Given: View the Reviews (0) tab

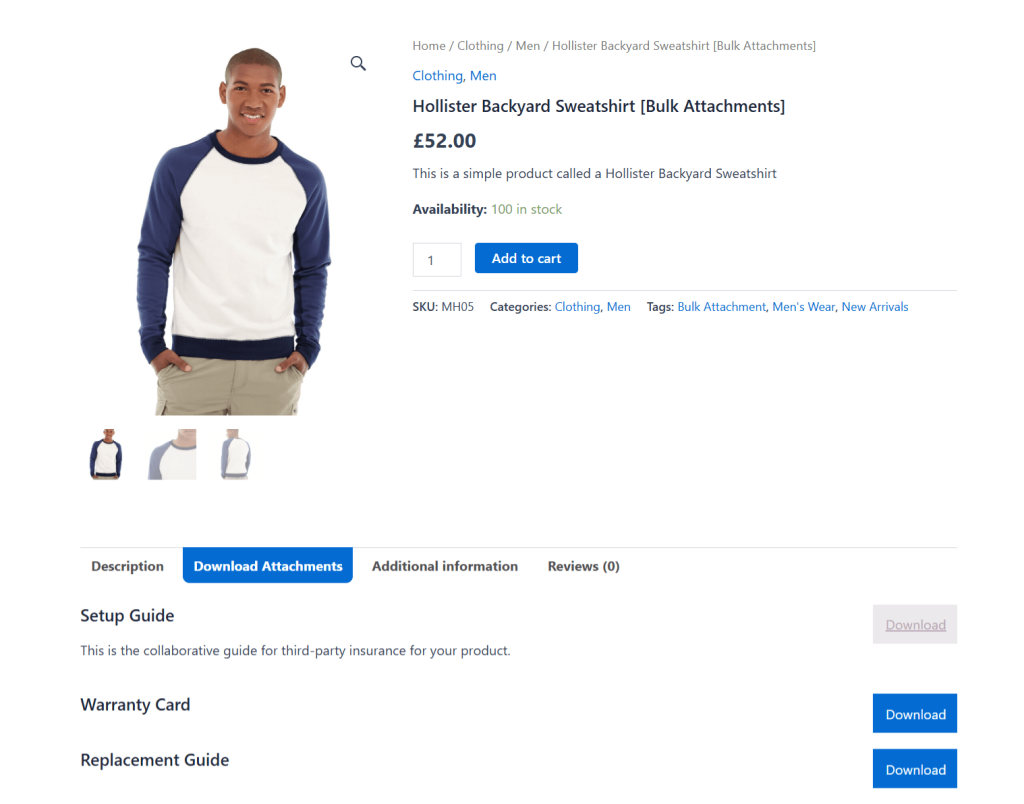Looking at the screenshot, I should pos(583,565).
